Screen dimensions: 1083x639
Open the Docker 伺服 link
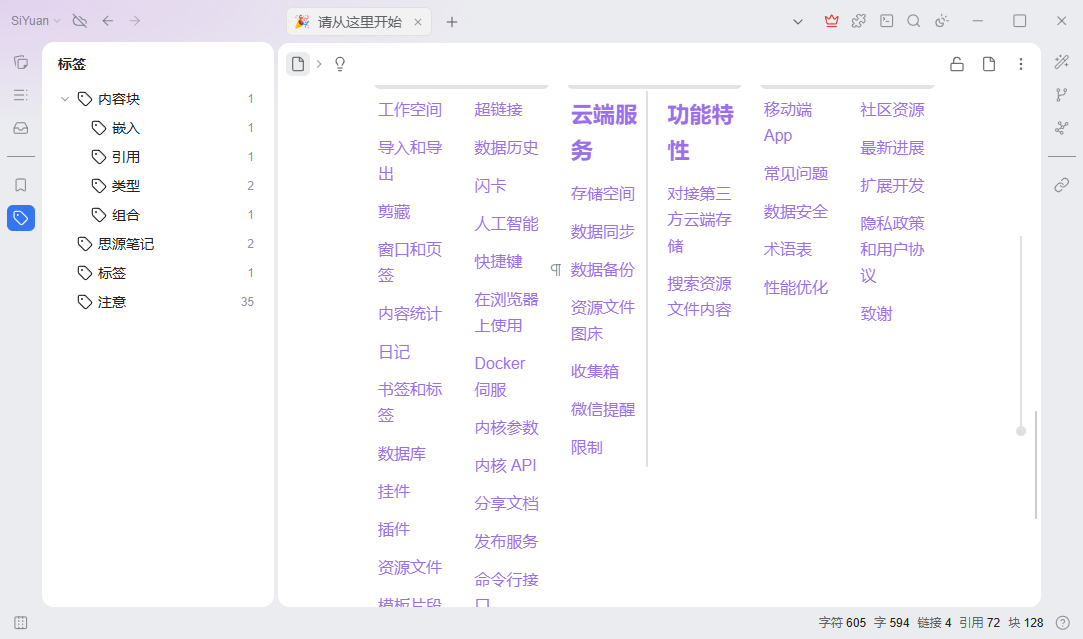[x=499, y=376]
